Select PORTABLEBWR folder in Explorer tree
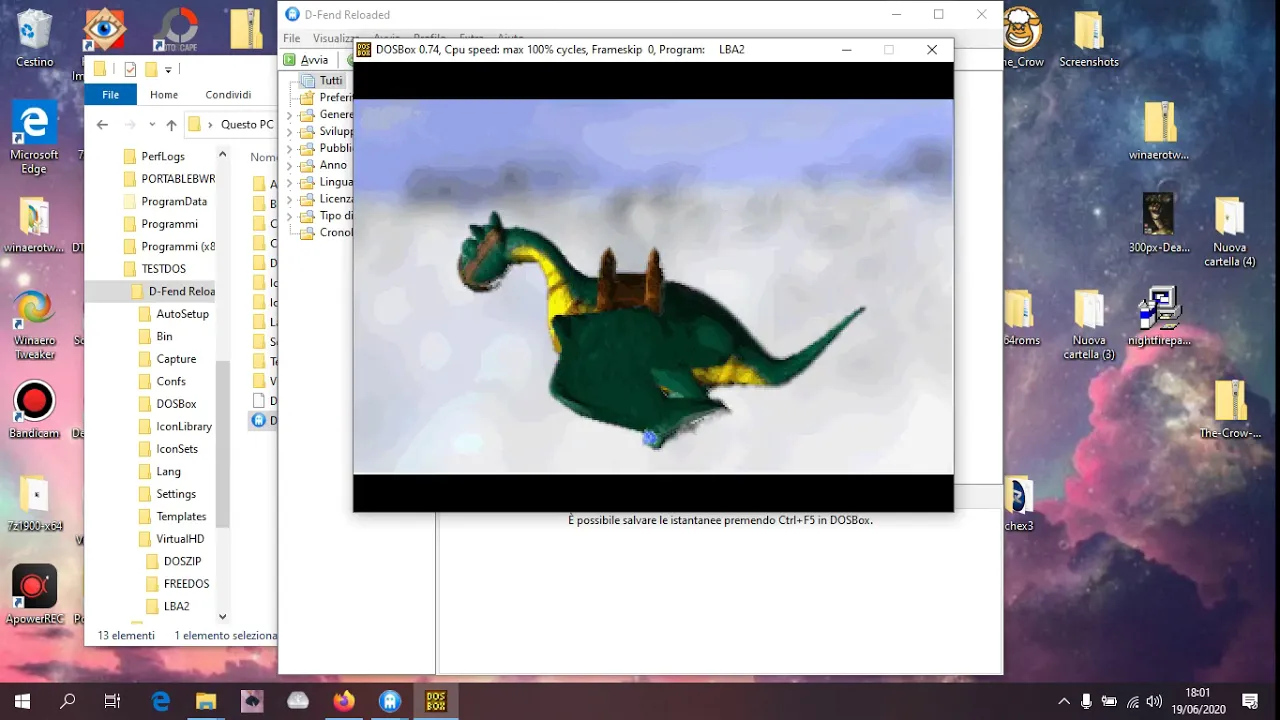The width and height of the screenshot is (1280, 720). [168, 179]
